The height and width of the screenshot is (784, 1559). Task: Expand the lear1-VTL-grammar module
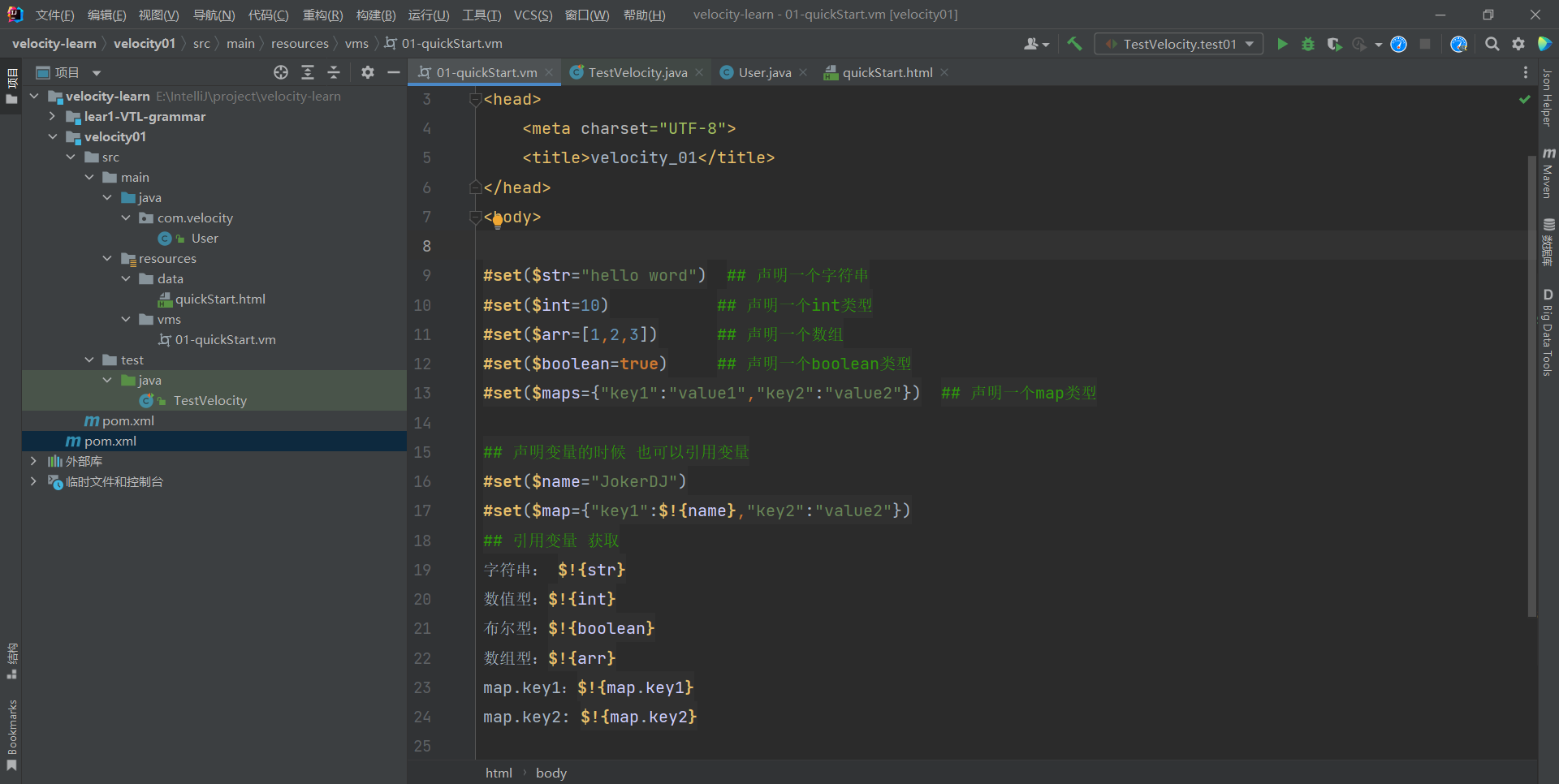(x=53, y=116)
